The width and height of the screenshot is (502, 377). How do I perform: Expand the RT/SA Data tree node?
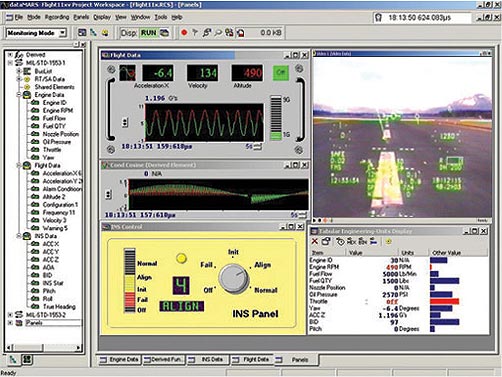point(19,79)
